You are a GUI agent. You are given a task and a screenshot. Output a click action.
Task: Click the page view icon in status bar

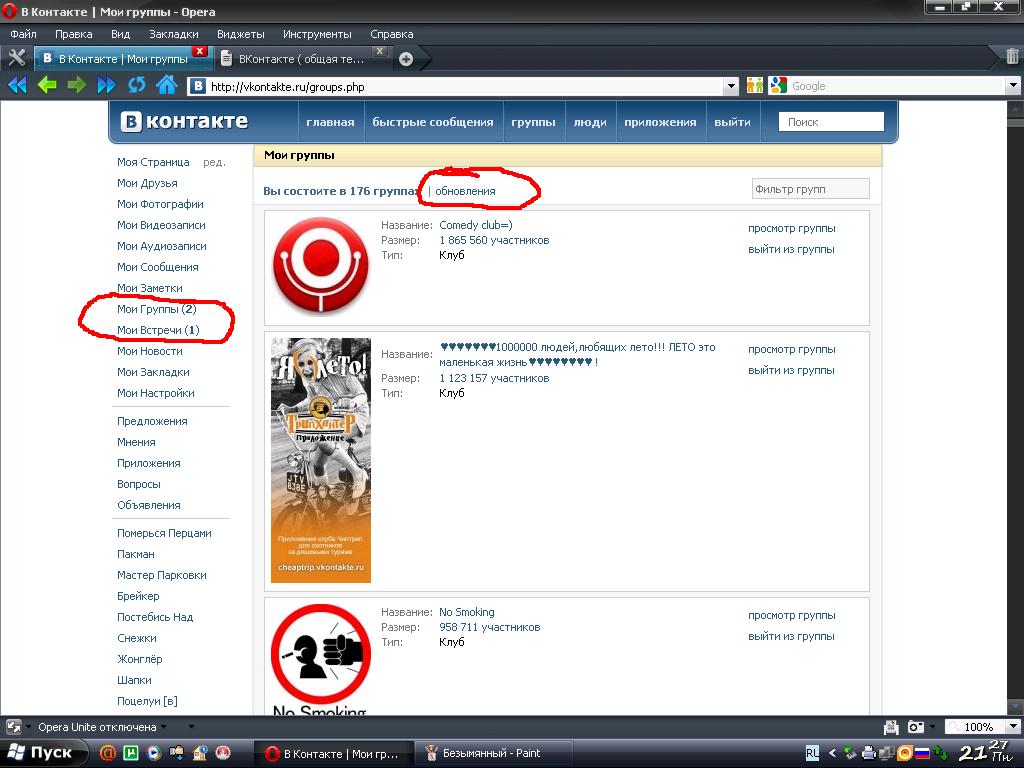pos(891,727)
